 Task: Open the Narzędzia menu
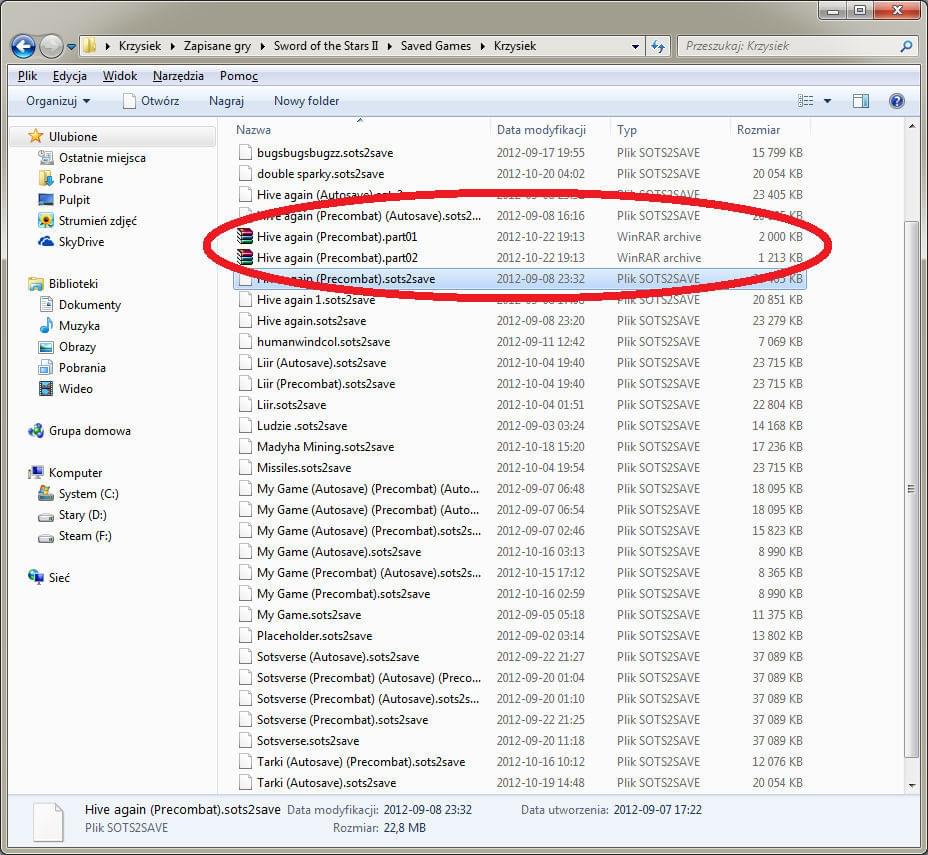pyautogui.click(x=178, y=76)
